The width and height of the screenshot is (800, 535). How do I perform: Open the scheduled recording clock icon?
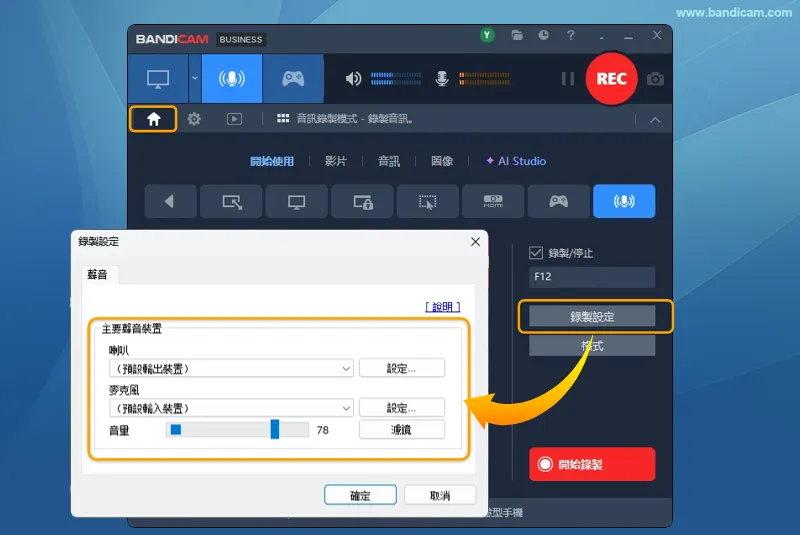[x=543, y=35]
